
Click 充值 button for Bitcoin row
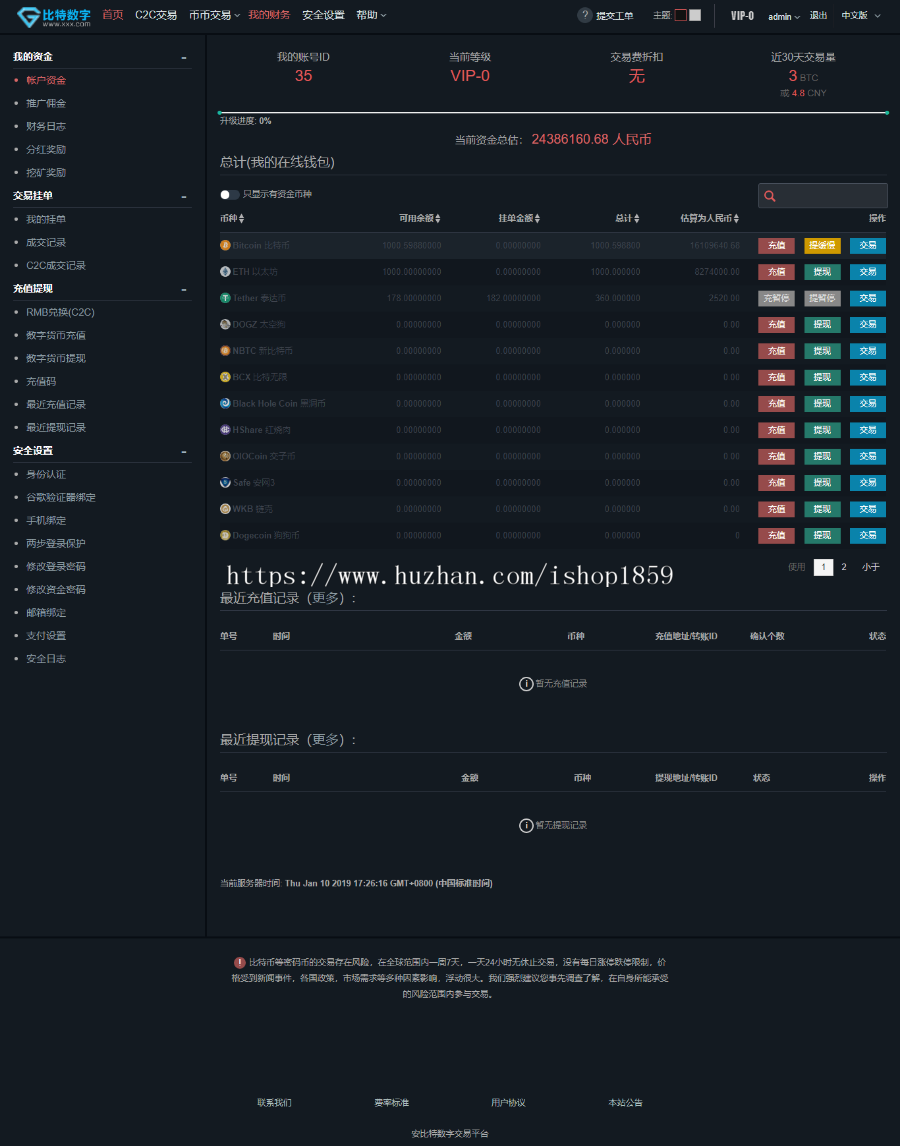[776, 246]
